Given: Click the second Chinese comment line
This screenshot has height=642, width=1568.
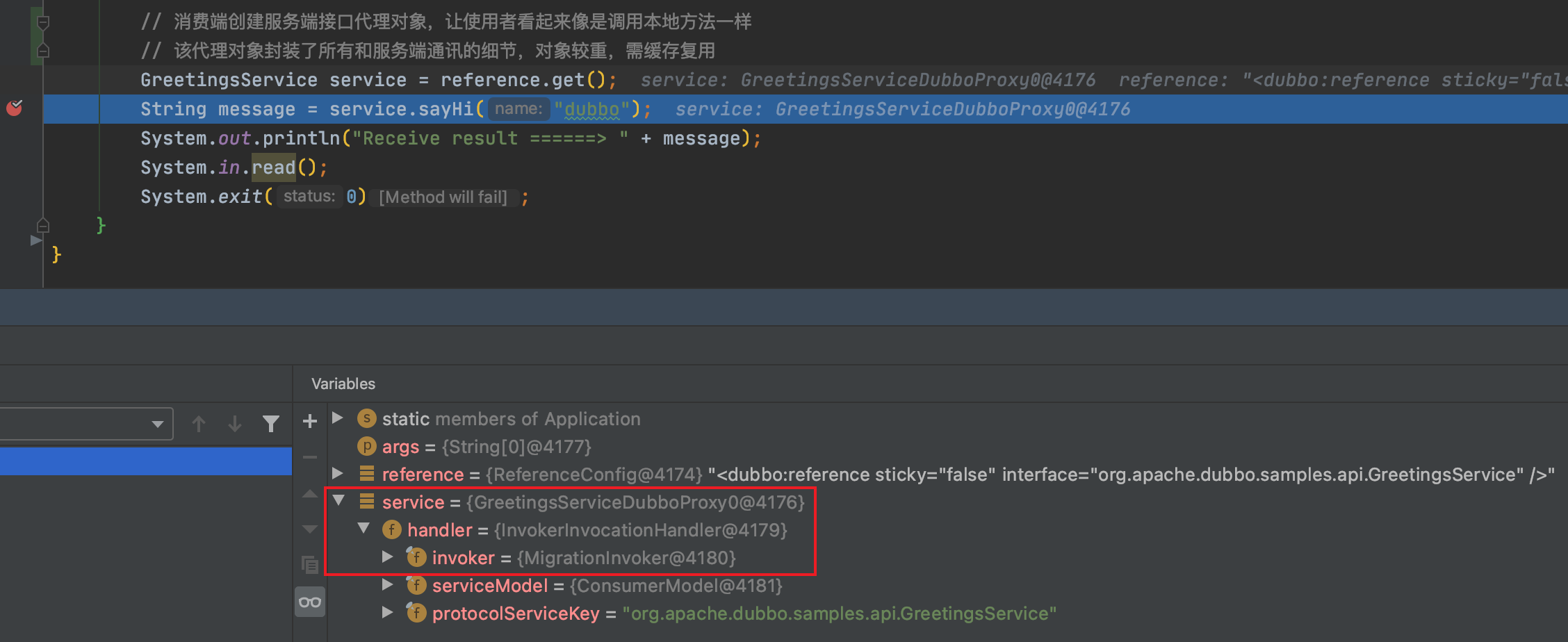Looking at the screenshot, I should pyautogui.click(x=427, y=51).
